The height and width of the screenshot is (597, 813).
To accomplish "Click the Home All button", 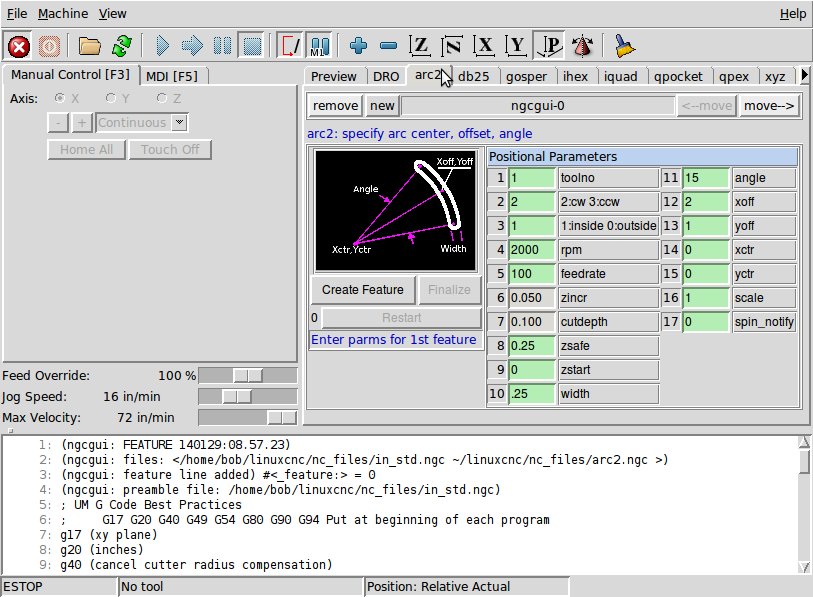I will tap(86, 149).
